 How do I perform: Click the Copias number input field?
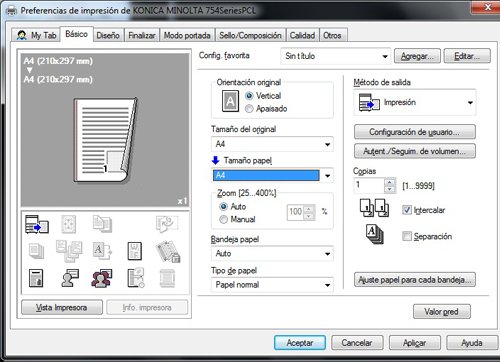(369, 186)
